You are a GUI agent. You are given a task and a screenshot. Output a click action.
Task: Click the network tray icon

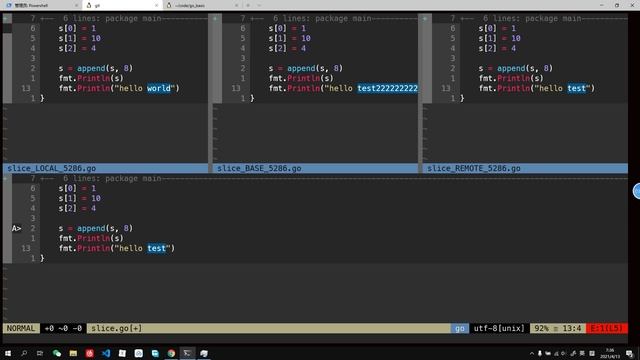coord(556,353)
